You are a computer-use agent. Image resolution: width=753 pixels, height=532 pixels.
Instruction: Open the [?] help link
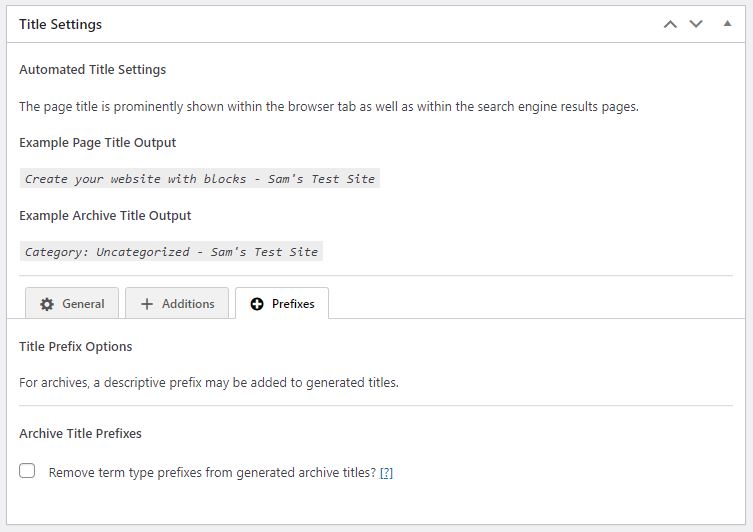[x=386, y=473]
